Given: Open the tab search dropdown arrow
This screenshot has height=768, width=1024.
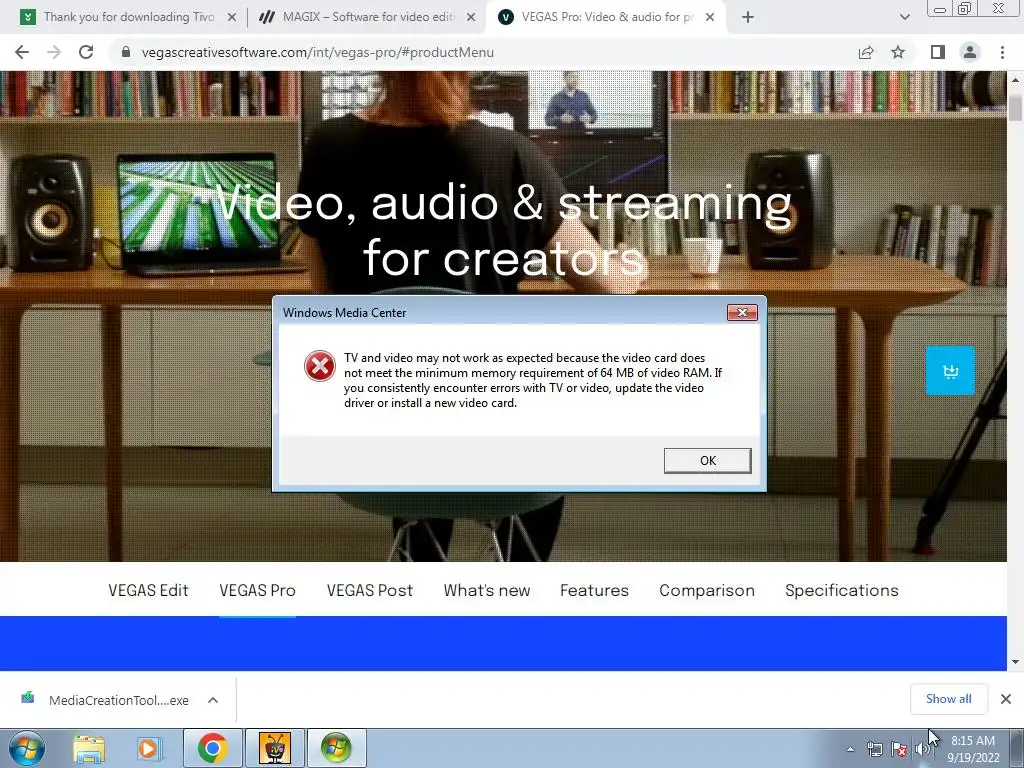Looking at the screenshot, I should pyautogui.click(x=904, y=18).
